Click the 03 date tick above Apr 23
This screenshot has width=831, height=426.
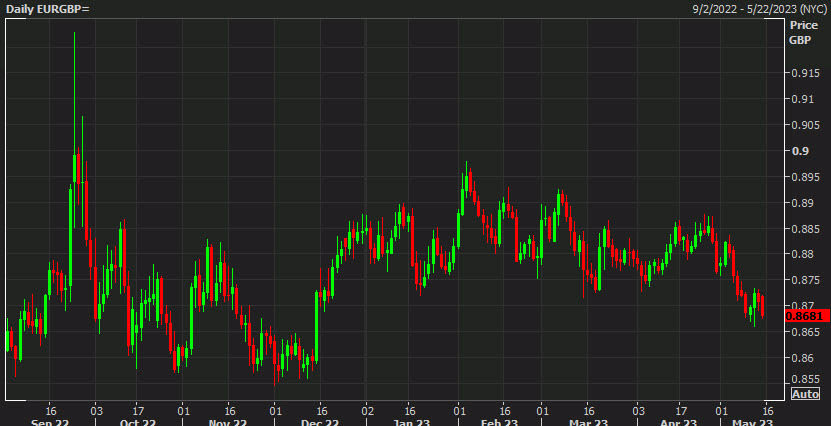[x=639, y=411]
